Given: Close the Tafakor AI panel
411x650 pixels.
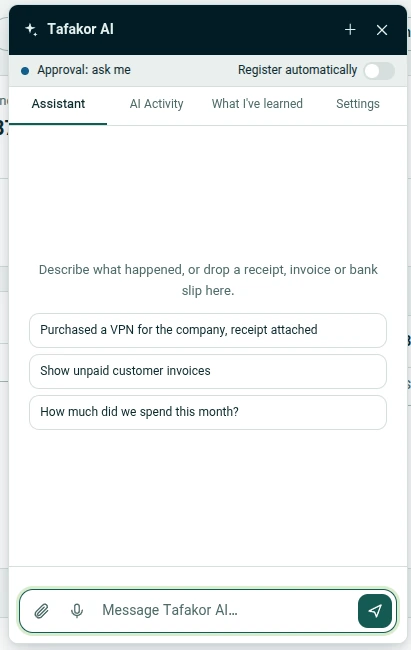Looking at the screenshot, I should tap(382, 30).
